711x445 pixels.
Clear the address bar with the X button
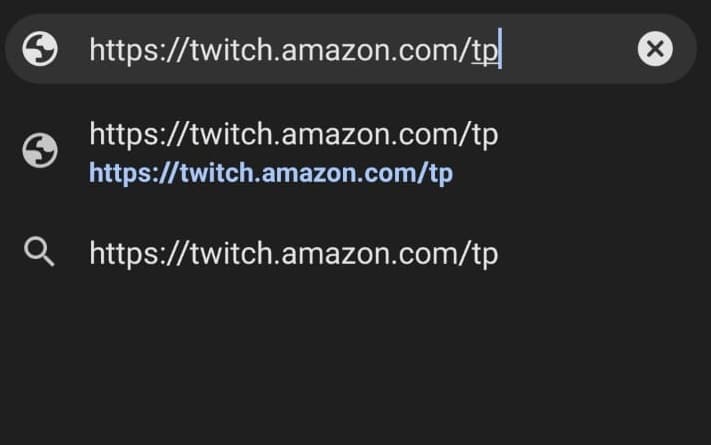pyautogui.click(x=655, y=49)
